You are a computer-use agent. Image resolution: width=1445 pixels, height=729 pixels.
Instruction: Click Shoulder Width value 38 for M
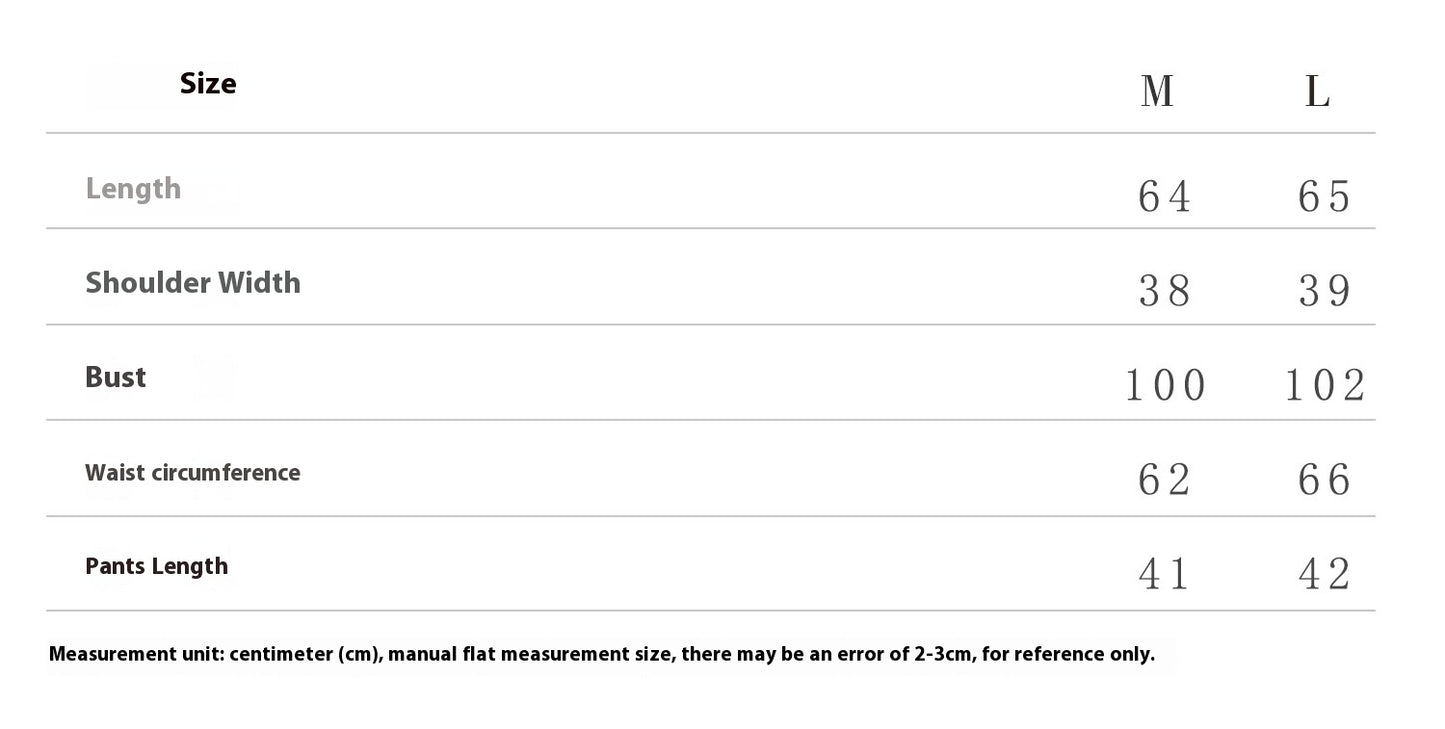pyautogui.click(x=1164, y=291)
